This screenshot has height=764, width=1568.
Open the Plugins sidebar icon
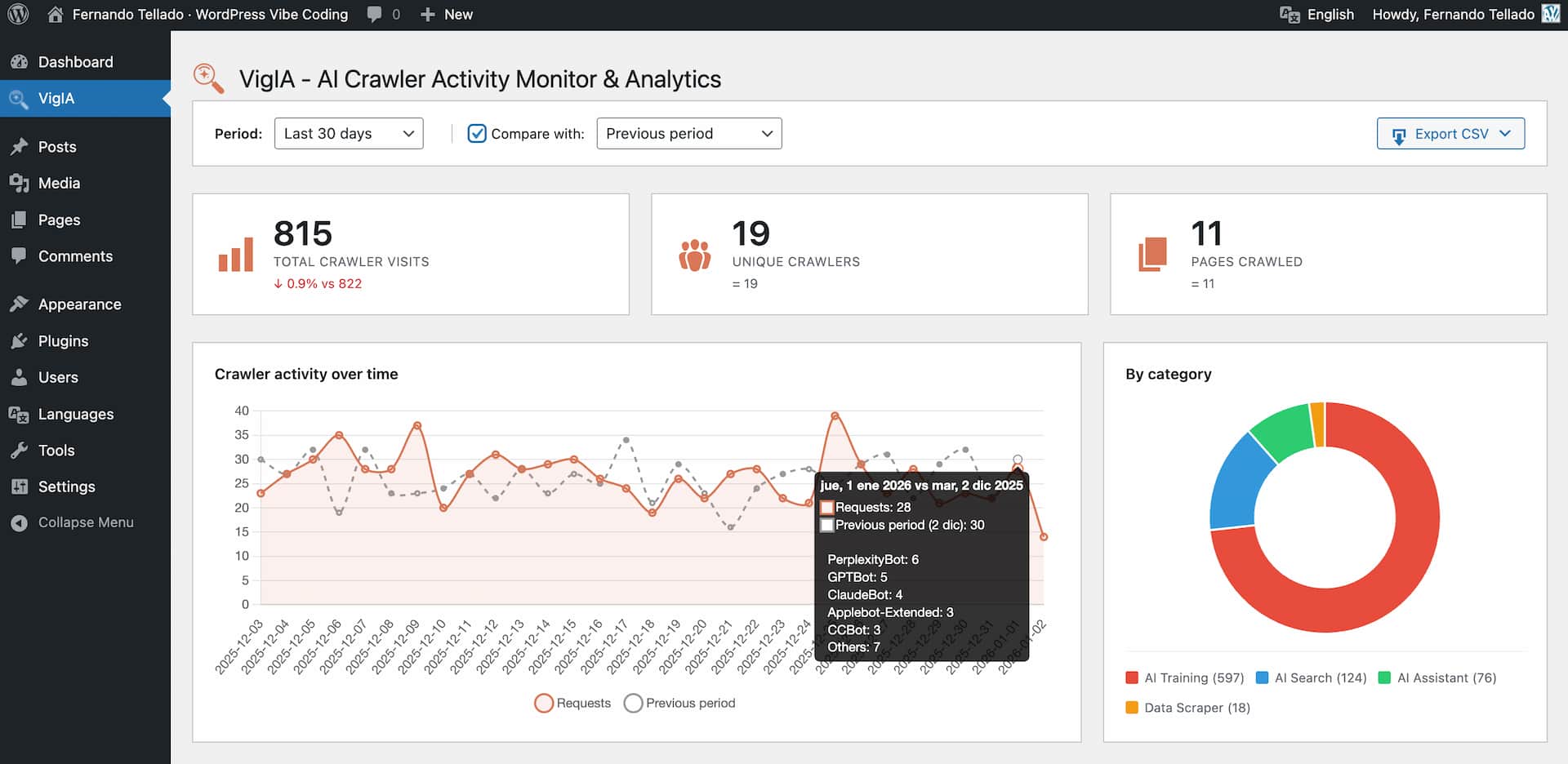pos(20,340)
